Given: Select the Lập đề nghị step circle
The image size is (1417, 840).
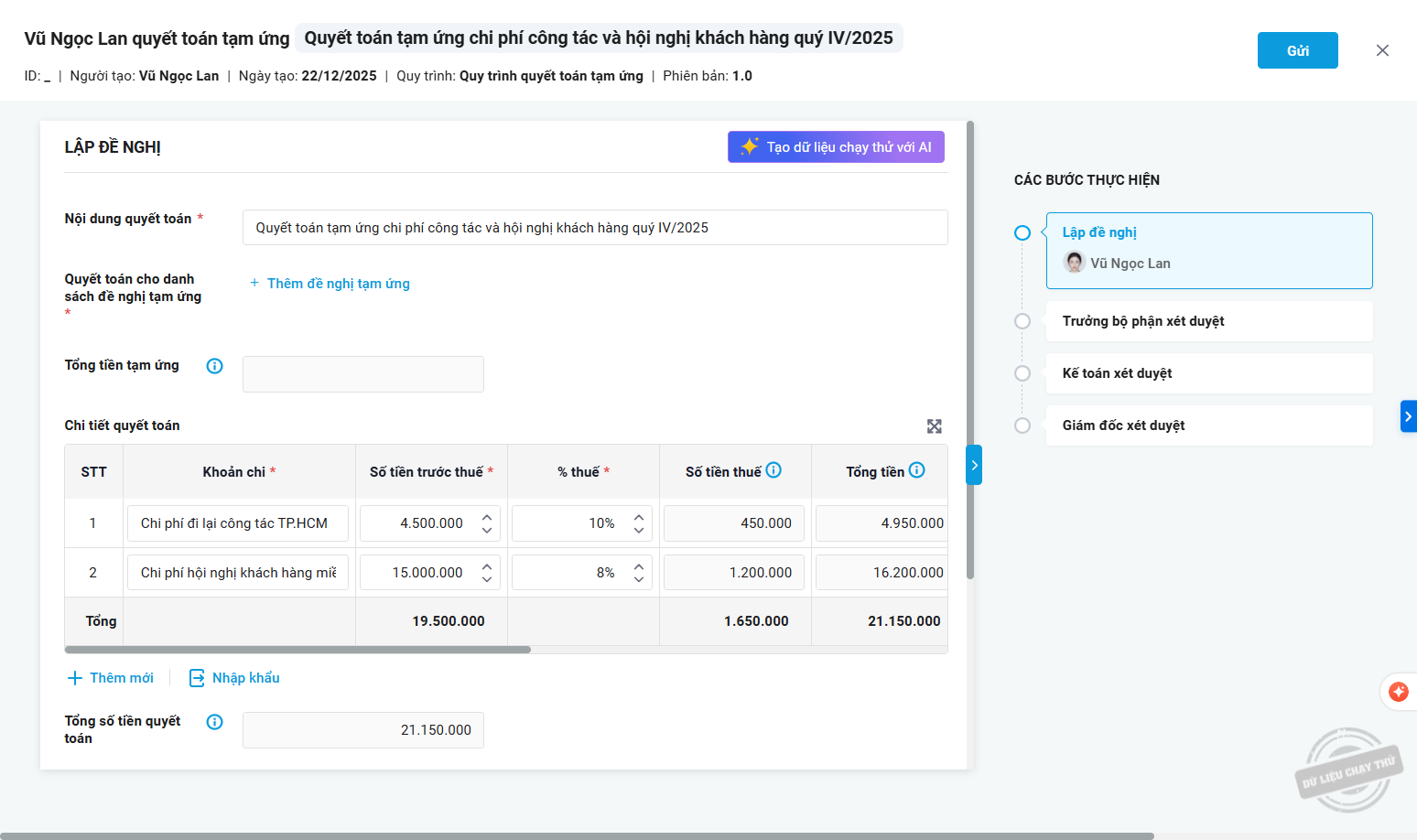Looking at the screenshot, I should (x=1022, y=233).
